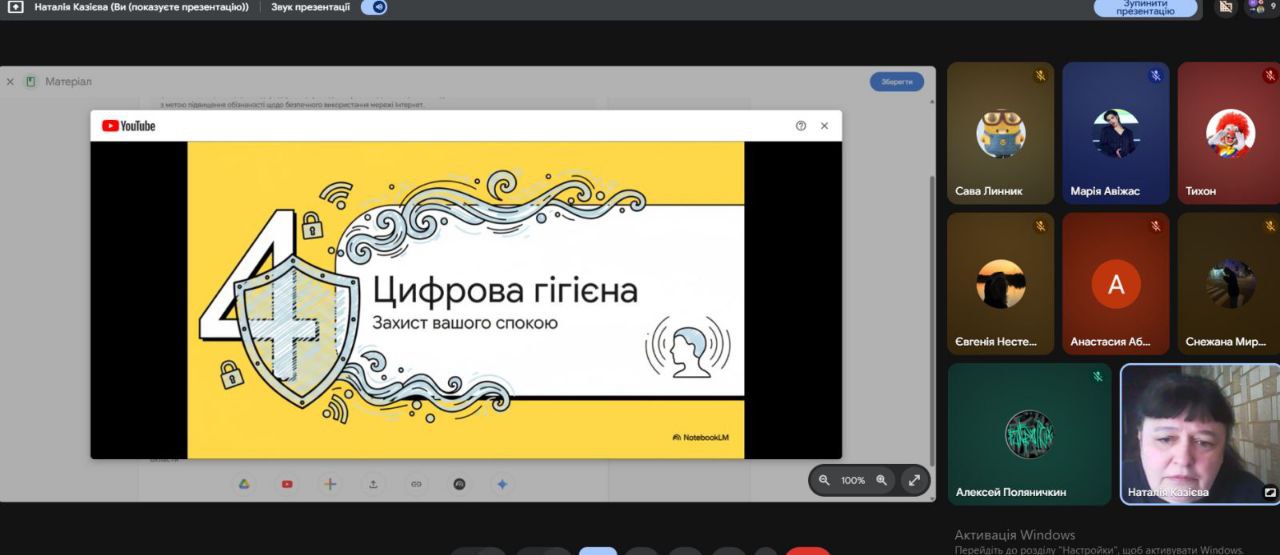
Task: Click the blue Gemini sparkle icon
Action: click(x=503, y=484)
